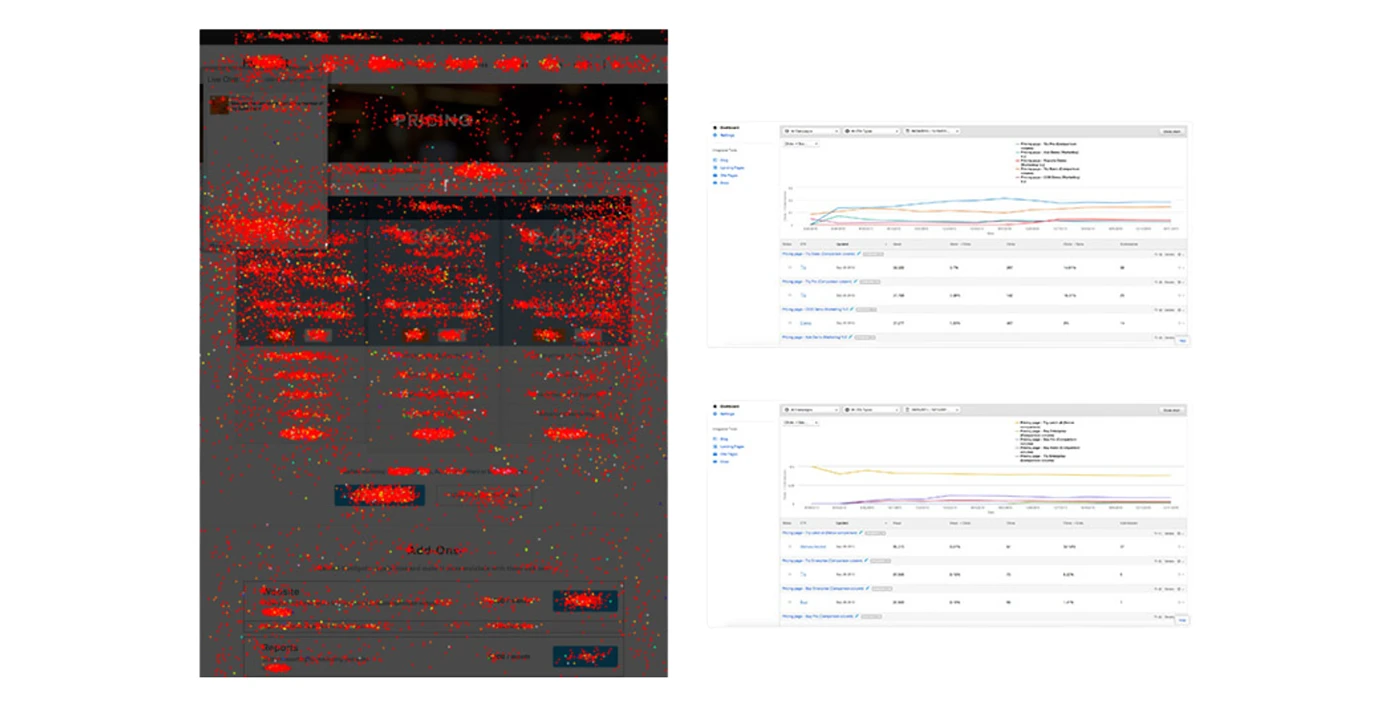Screen dimensions: 1400x708
Task: Open Settings in the upper dashboard sidebar
Action: pos(727,135)
